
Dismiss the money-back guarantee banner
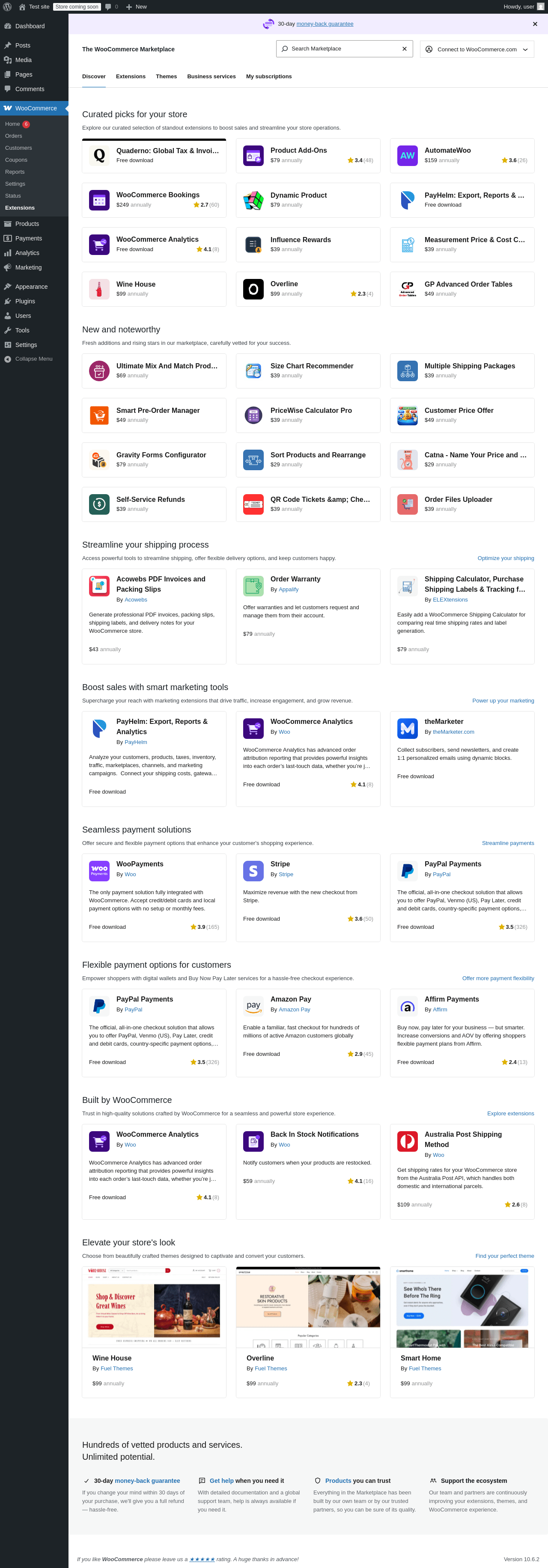coord(535,24)
